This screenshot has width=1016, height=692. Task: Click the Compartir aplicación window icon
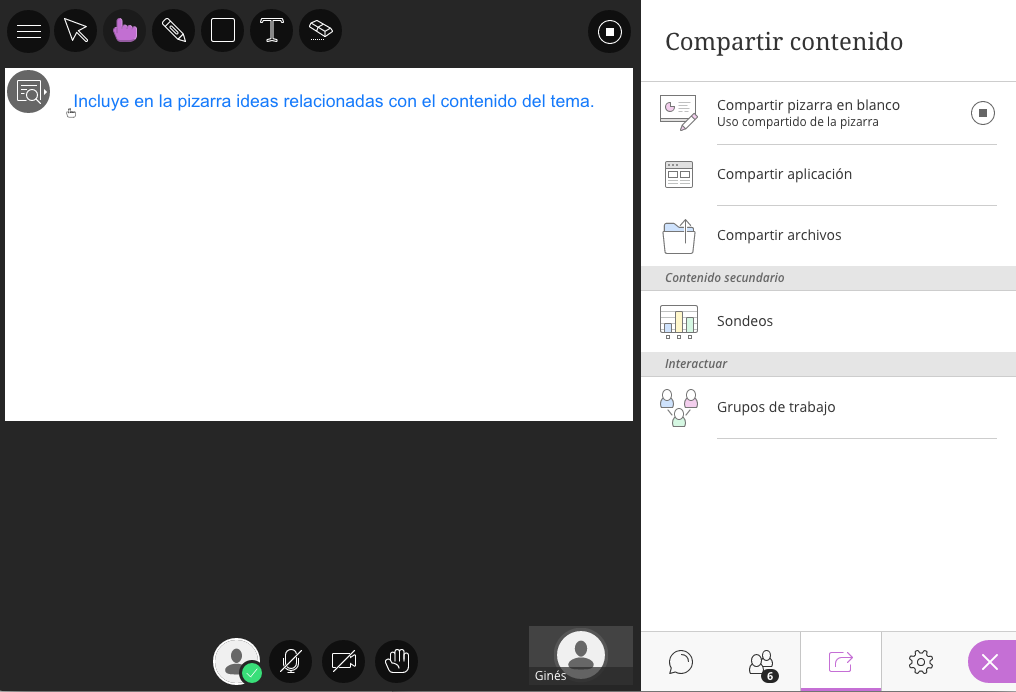(x=678, y=174)
